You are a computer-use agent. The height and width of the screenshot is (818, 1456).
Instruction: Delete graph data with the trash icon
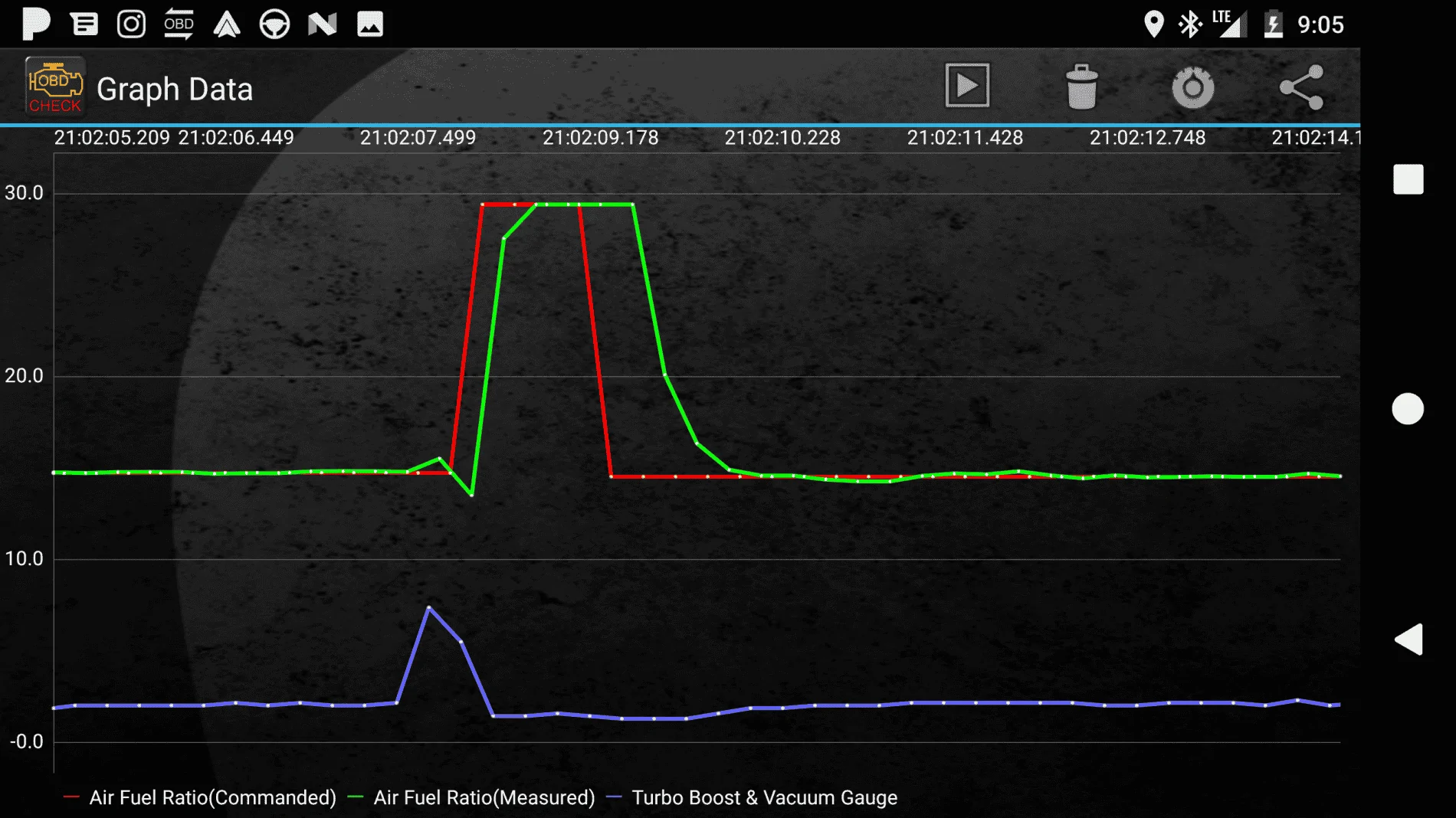[x=1081, y=87]
